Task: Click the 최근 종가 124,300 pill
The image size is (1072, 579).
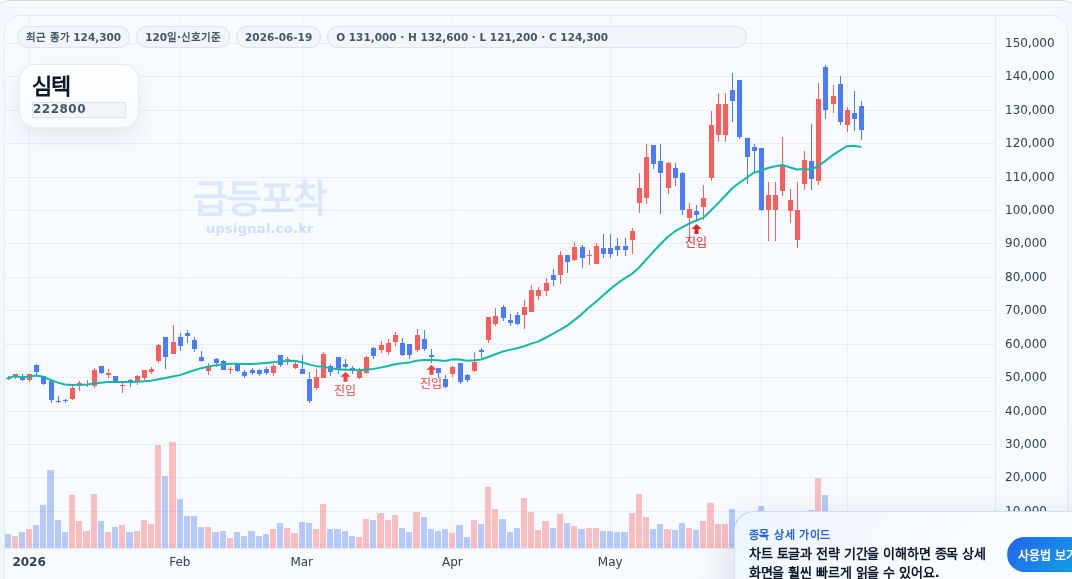Action: pyautogui.click(x=73, y=37)
